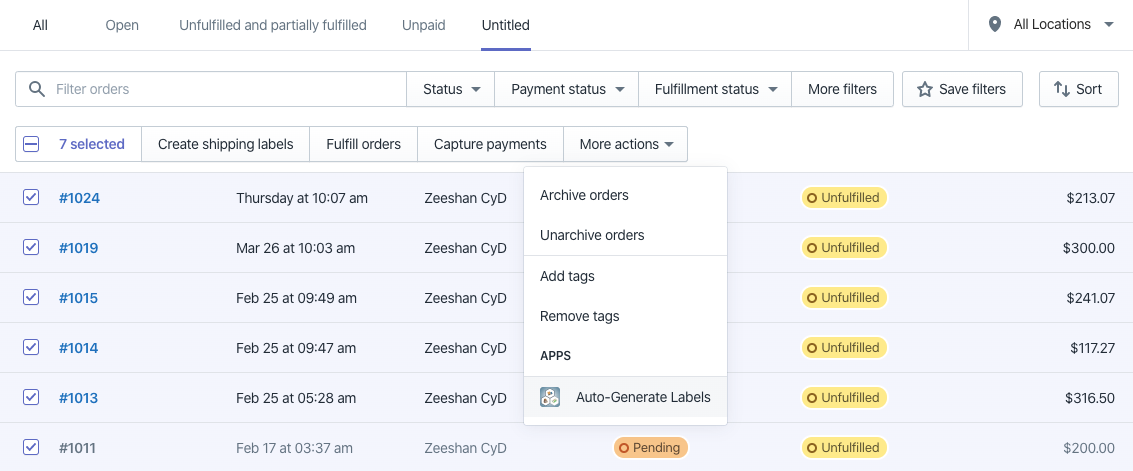Click the $241.07 total amount
Screen dimensions: 1133x471
coord(1090,298)
